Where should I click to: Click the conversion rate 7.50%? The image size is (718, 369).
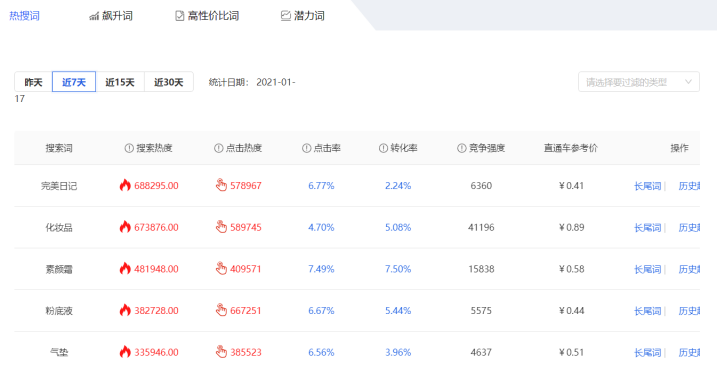point(398,269)
